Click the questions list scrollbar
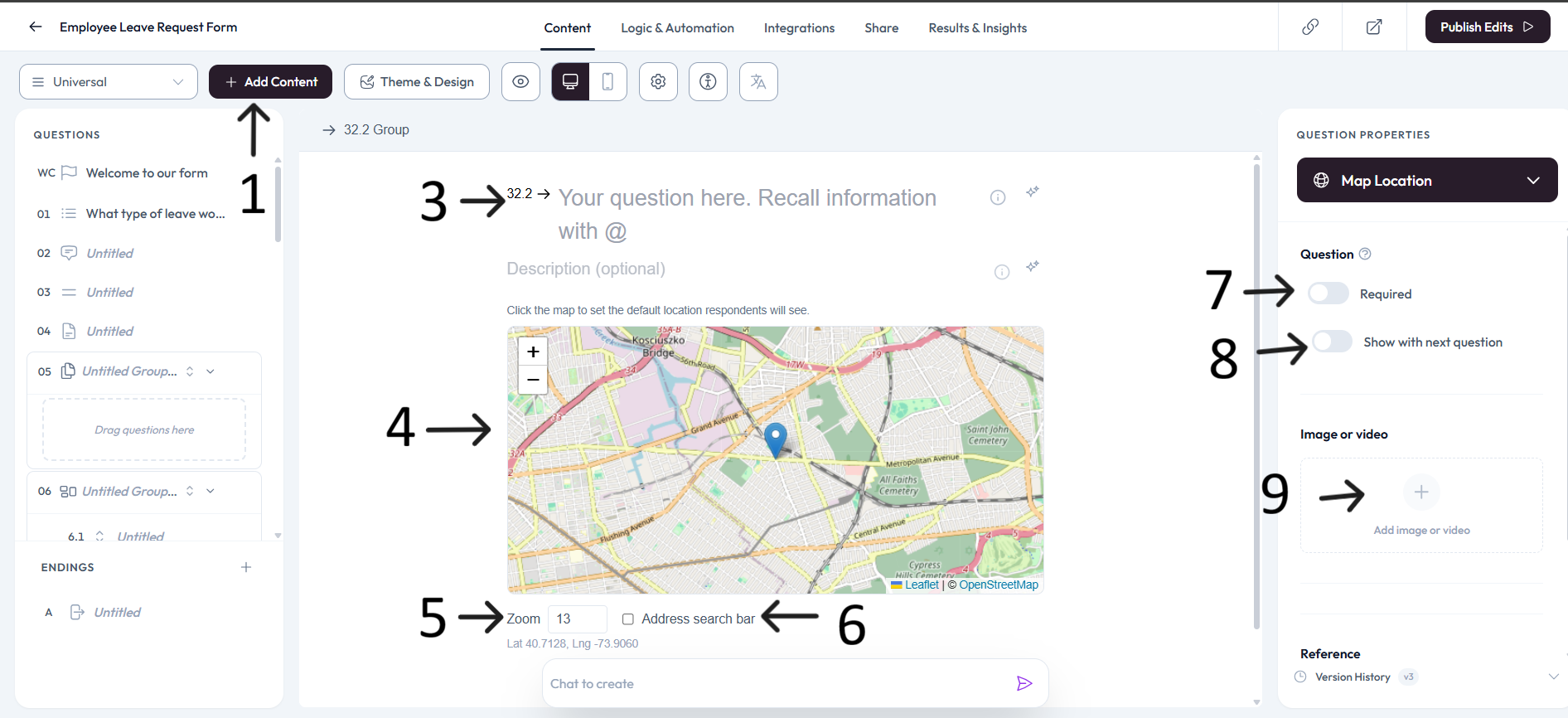Screen dimensions: 1568x718 tap(278, 204)
